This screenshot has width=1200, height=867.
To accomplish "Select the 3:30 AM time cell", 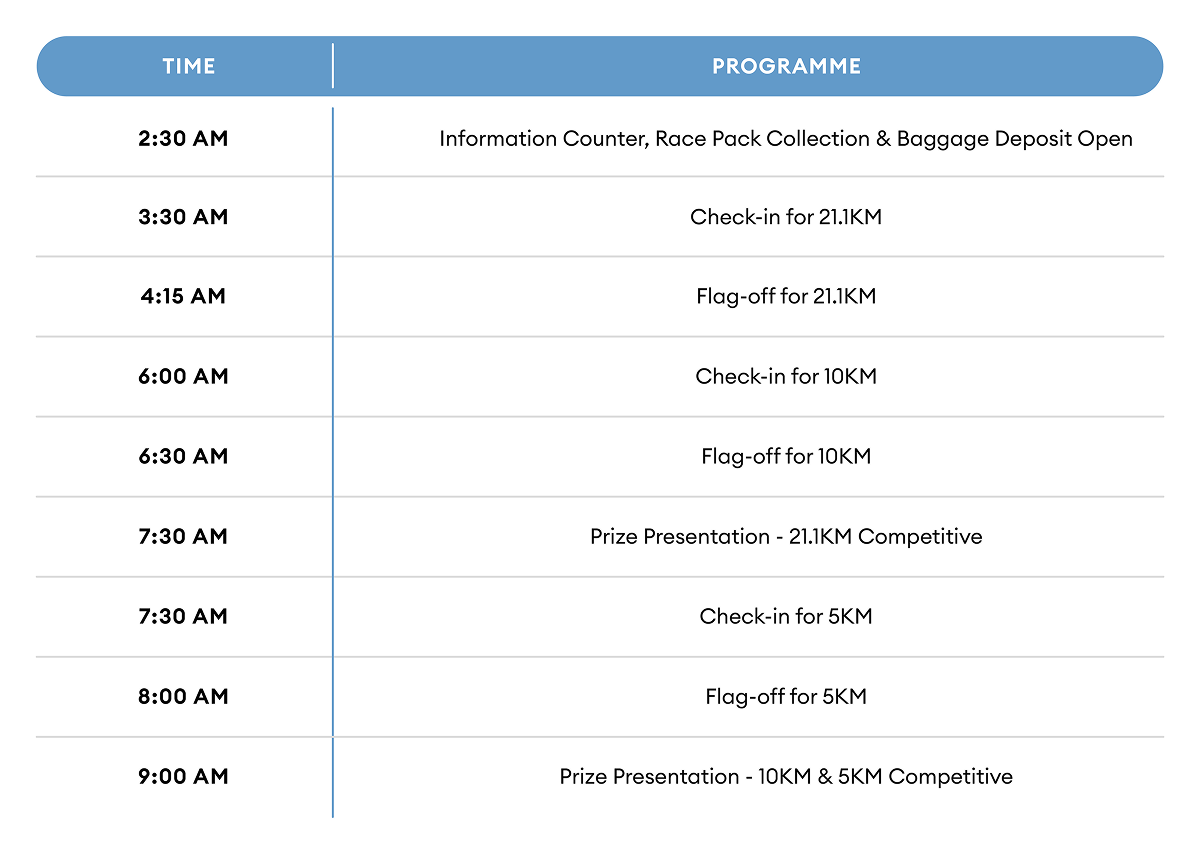I will (x=183, y=217).
